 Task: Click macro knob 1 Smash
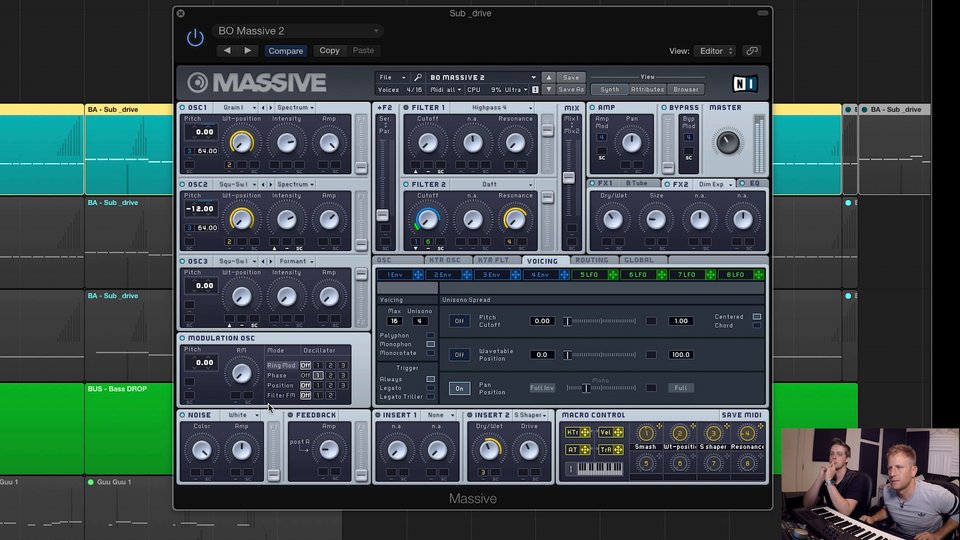646,433
